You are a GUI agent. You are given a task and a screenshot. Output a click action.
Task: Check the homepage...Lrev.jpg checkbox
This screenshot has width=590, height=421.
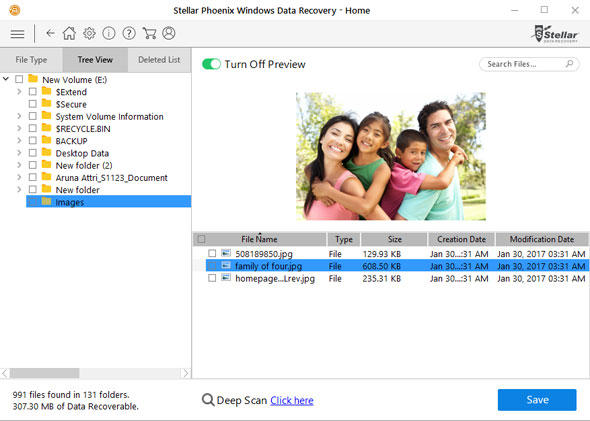[x=212, y=278]
